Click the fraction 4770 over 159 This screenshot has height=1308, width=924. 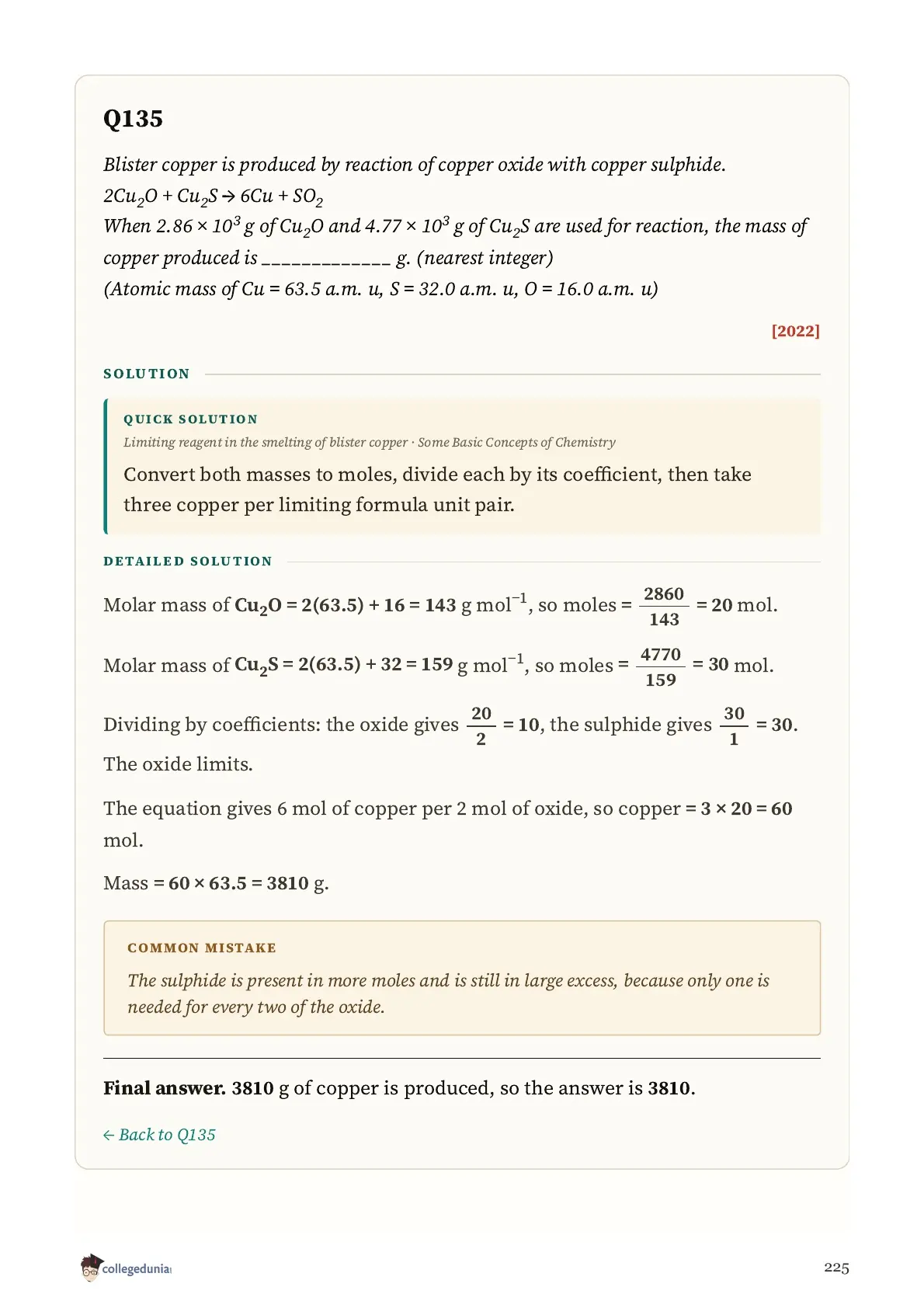(x=661, y=667)
